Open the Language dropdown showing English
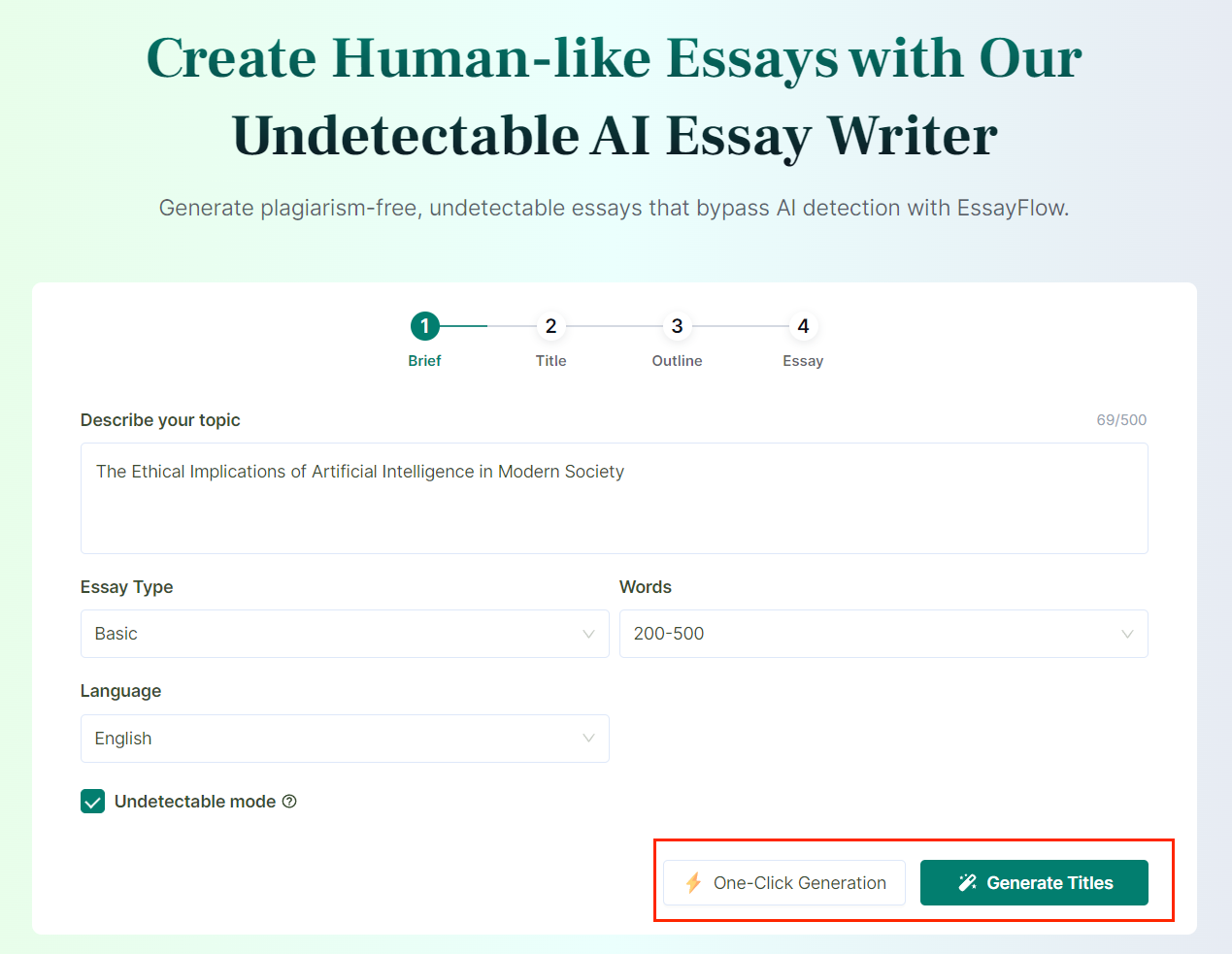1232x954 pixels. tap(345, 739)
